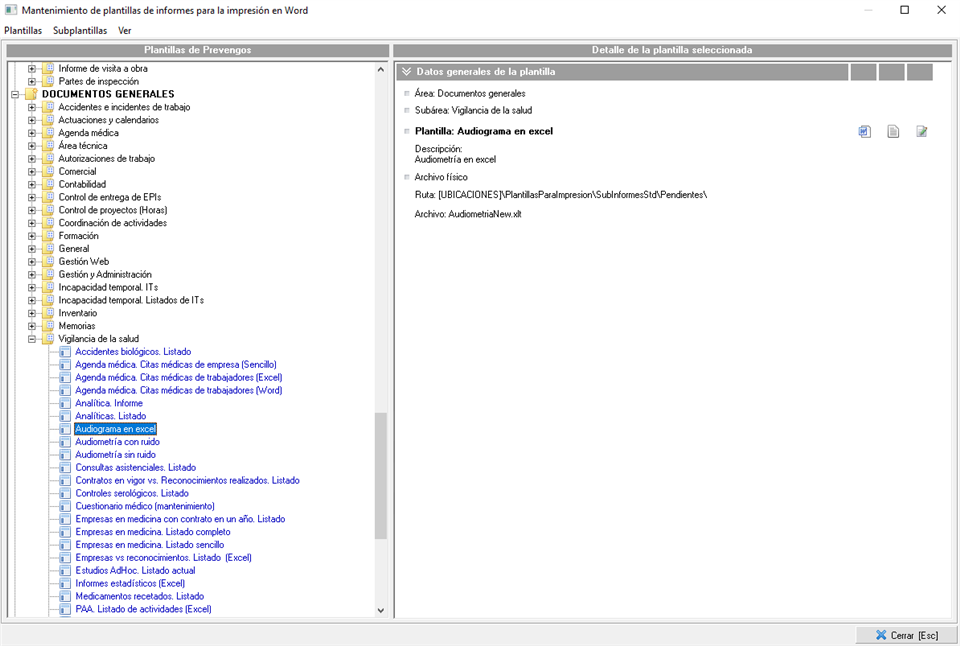The image size is (960, 646).
Task: Select the Audiometría sin ruido template
Action: pos(117,455)
